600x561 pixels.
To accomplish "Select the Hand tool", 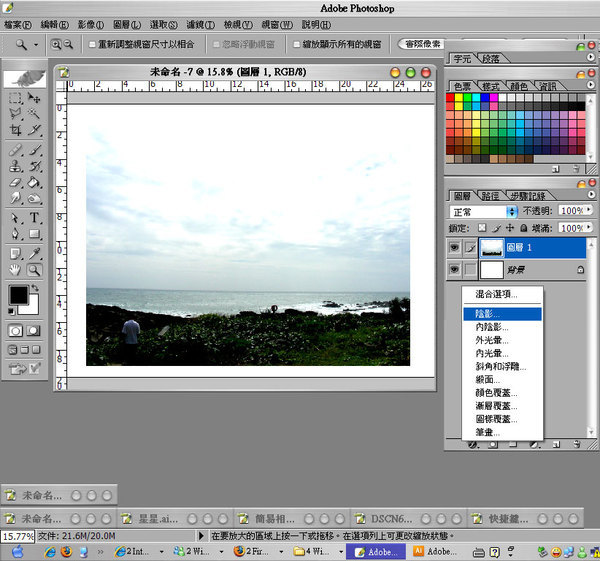I will click(16, 269).
